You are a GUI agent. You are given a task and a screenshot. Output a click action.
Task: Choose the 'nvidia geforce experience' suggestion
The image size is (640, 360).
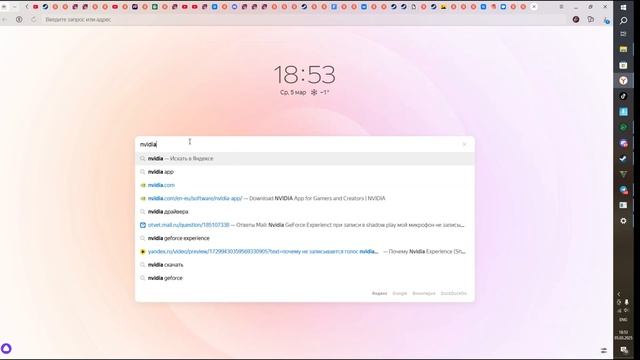304,238
